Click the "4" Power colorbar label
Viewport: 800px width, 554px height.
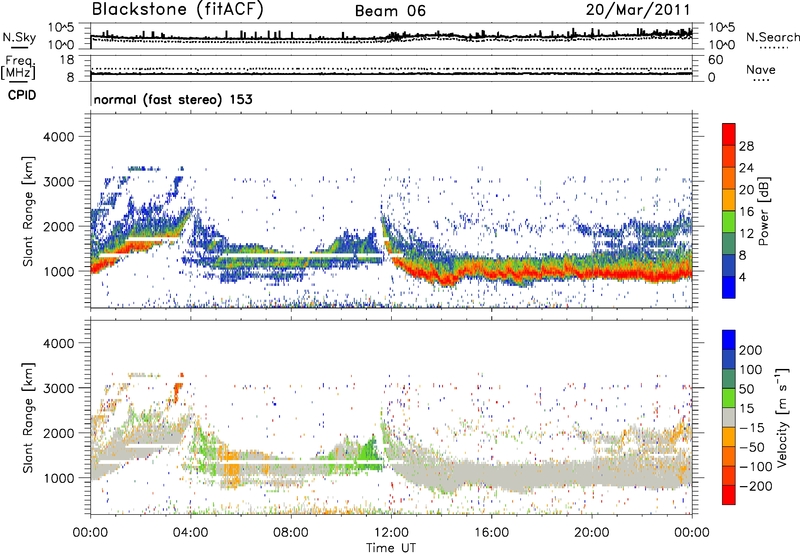(742, 277)
